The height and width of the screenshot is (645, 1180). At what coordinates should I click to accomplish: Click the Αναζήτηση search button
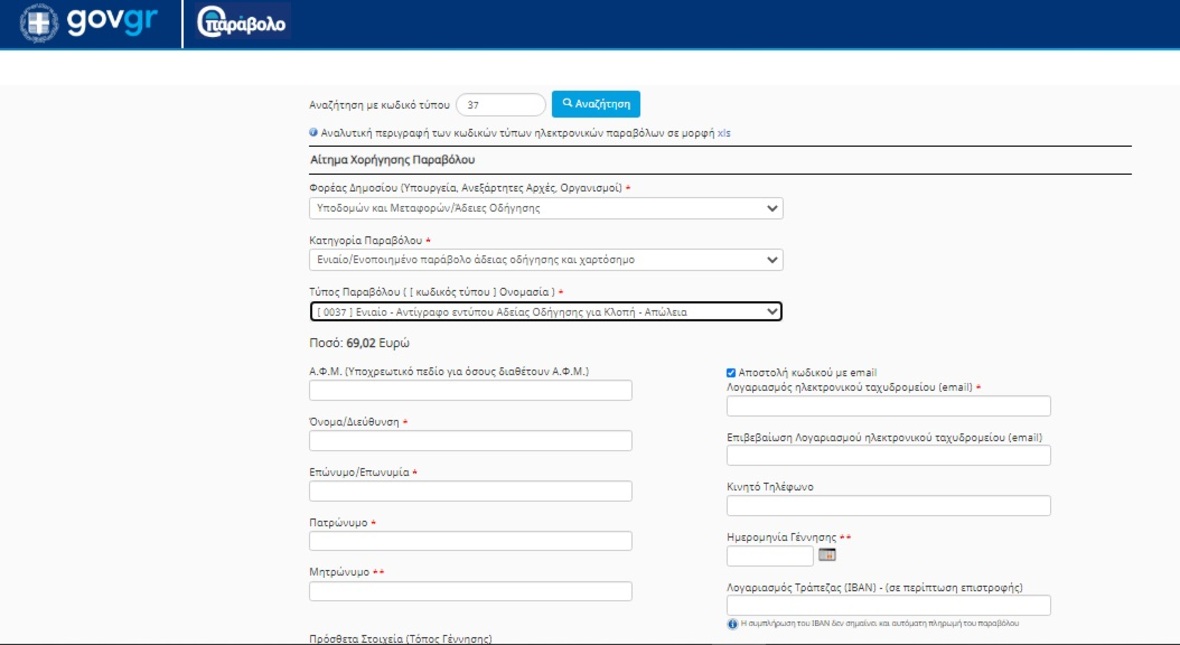tap(596, 104)
